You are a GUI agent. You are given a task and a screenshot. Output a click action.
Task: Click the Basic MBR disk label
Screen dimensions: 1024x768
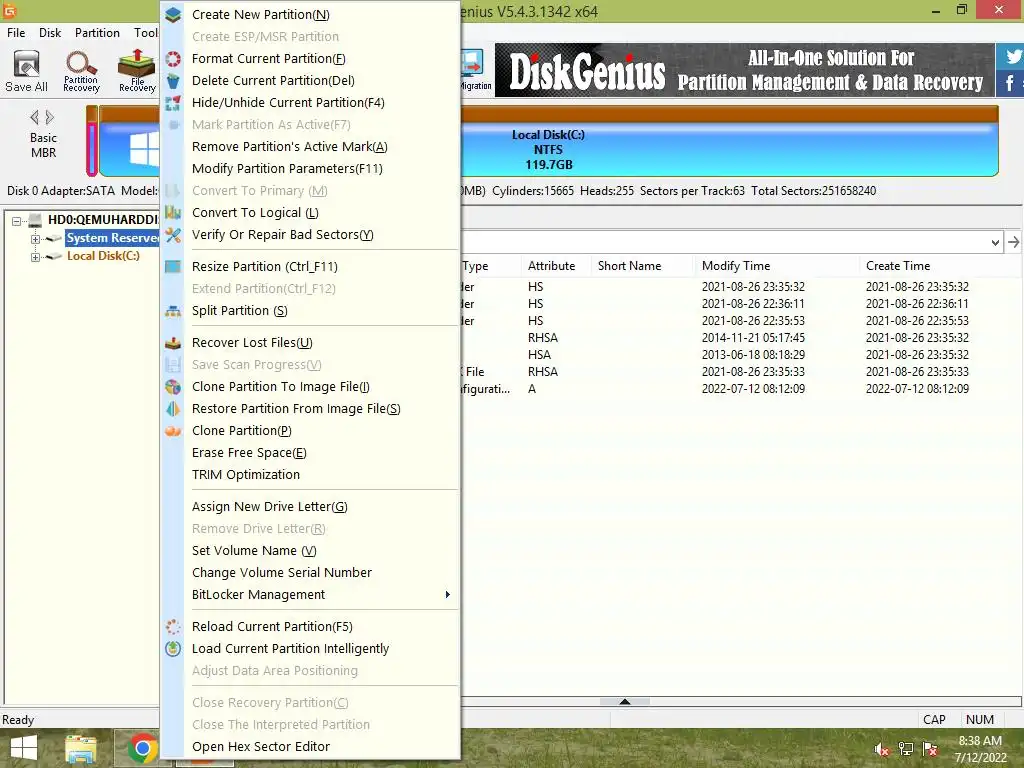(43, 145)
